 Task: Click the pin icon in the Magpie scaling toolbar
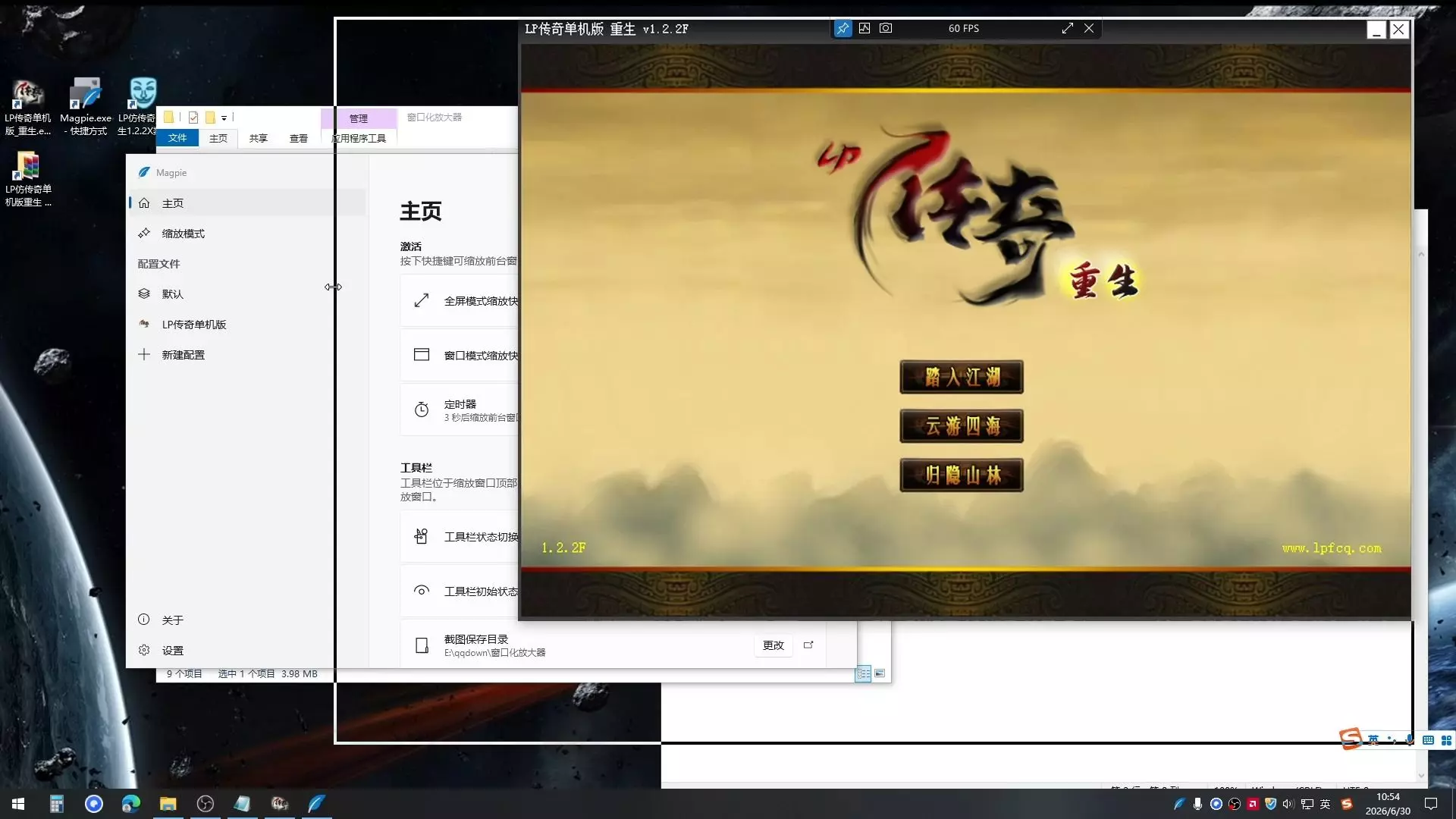843,28
